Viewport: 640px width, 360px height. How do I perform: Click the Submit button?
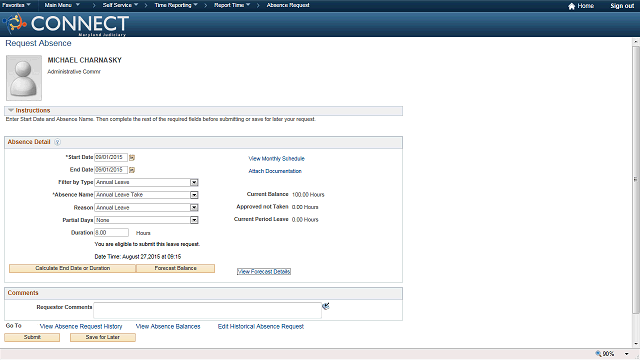32,337
